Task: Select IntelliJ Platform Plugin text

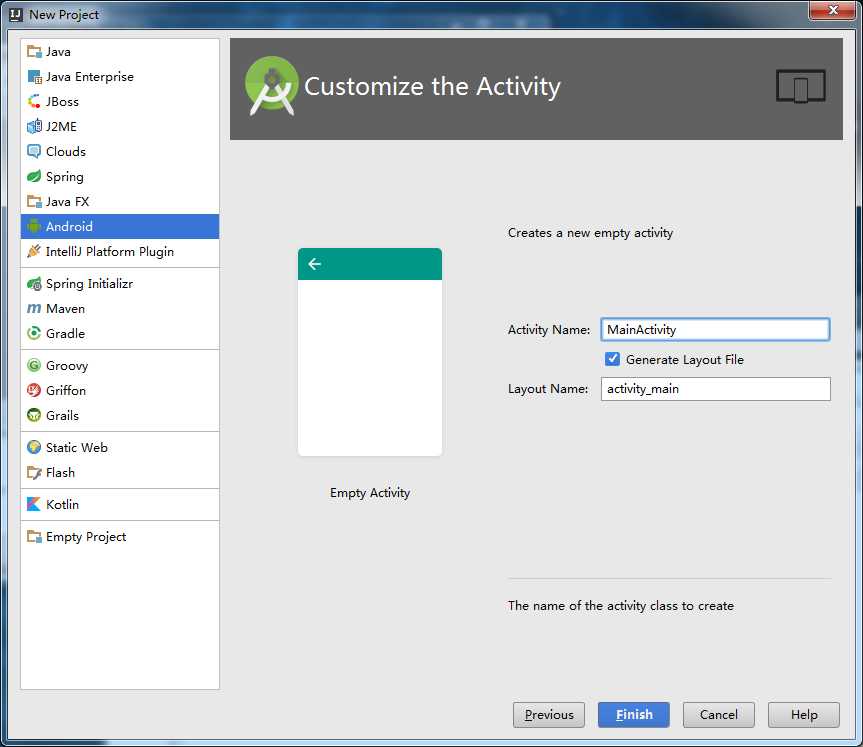Action: pyautogui.click(x=110, y=252)
